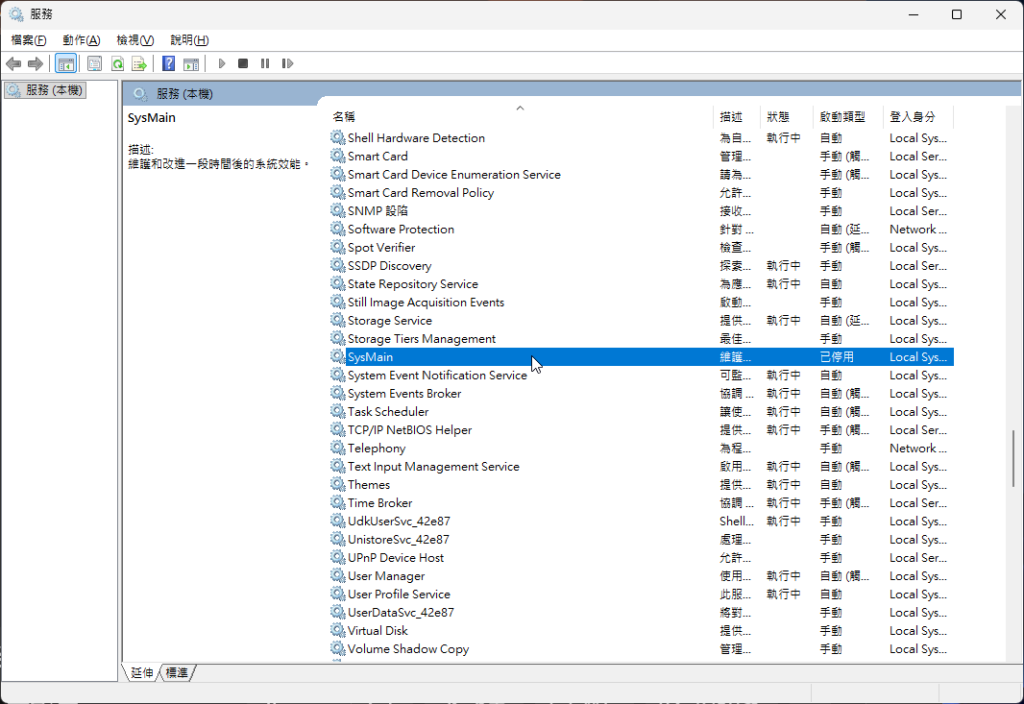Click the Stop Service square icon
1024x704 pixels.
[x=243, y=64]
